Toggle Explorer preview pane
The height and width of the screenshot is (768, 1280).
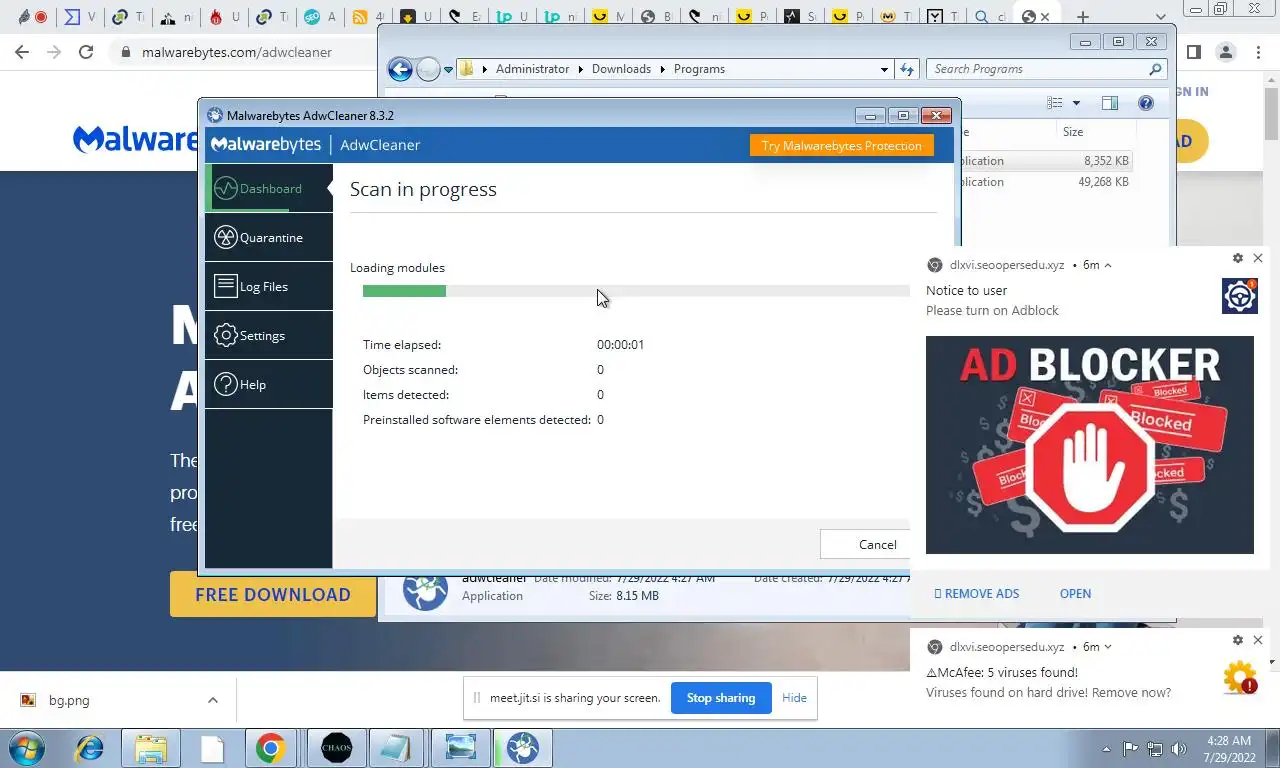pos(1109,103)
